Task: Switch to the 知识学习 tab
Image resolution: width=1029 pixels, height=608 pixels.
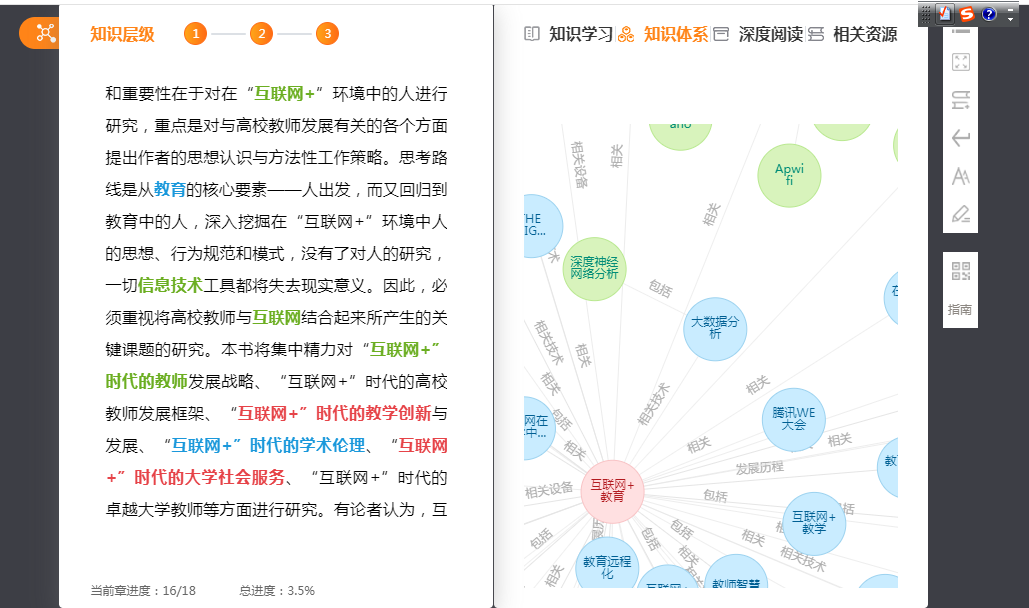Action: (569, 34)
